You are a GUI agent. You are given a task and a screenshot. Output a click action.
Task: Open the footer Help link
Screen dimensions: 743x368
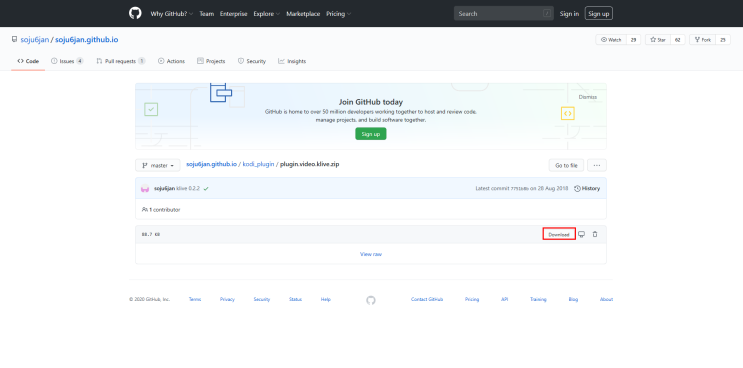tap(326, 299)
